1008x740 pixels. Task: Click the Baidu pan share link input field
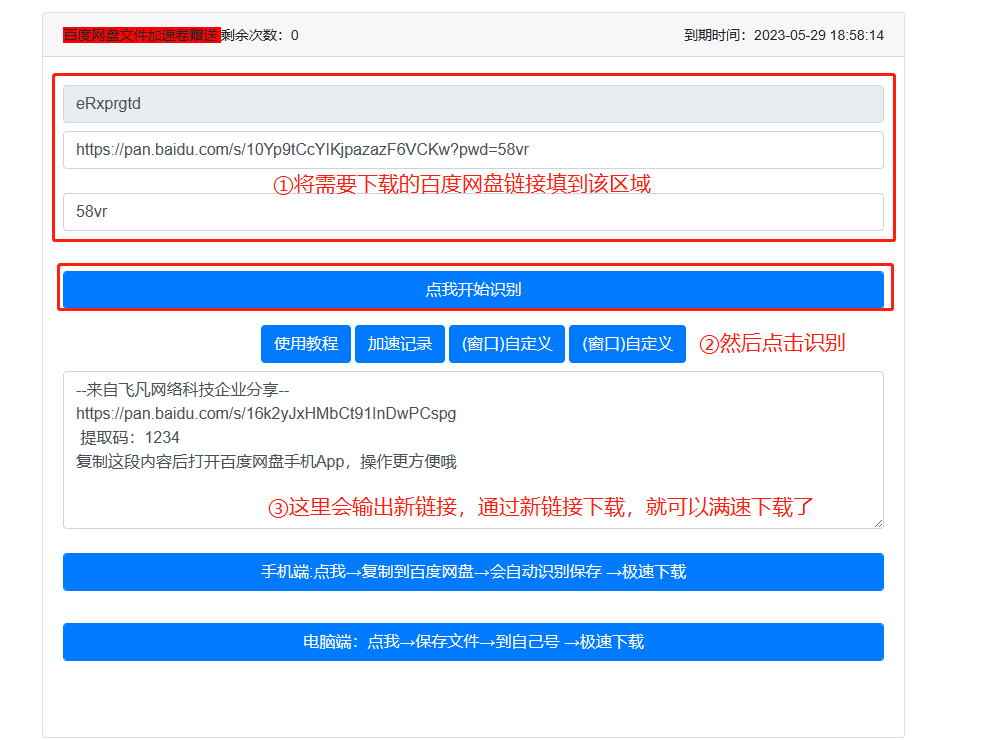(474, 150)
